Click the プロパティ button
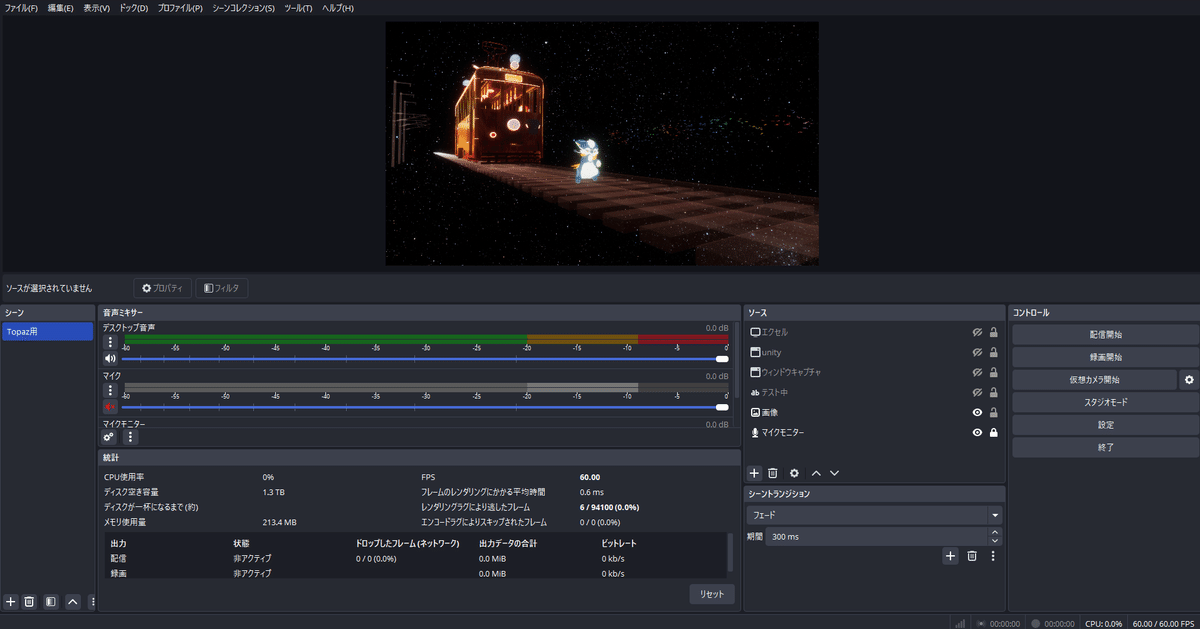 (163, 288)
